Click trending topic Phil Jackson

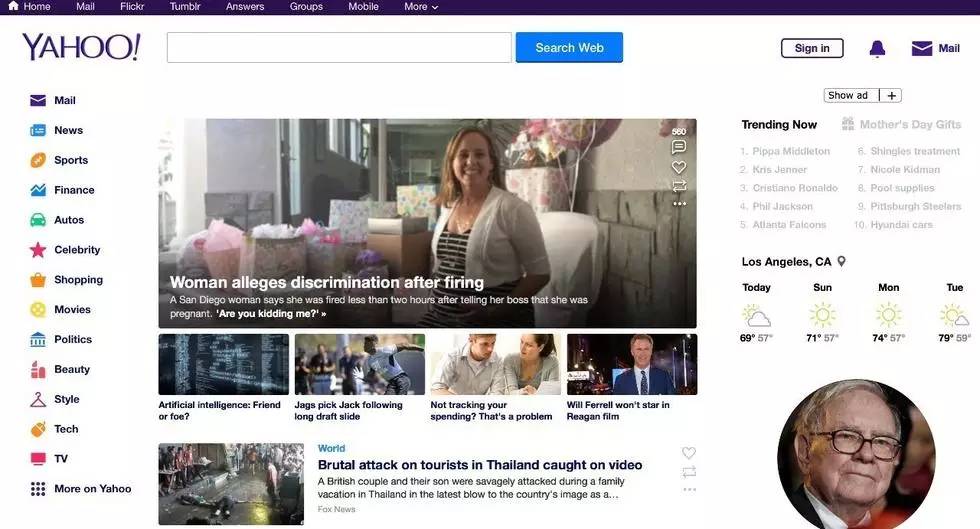782,206
